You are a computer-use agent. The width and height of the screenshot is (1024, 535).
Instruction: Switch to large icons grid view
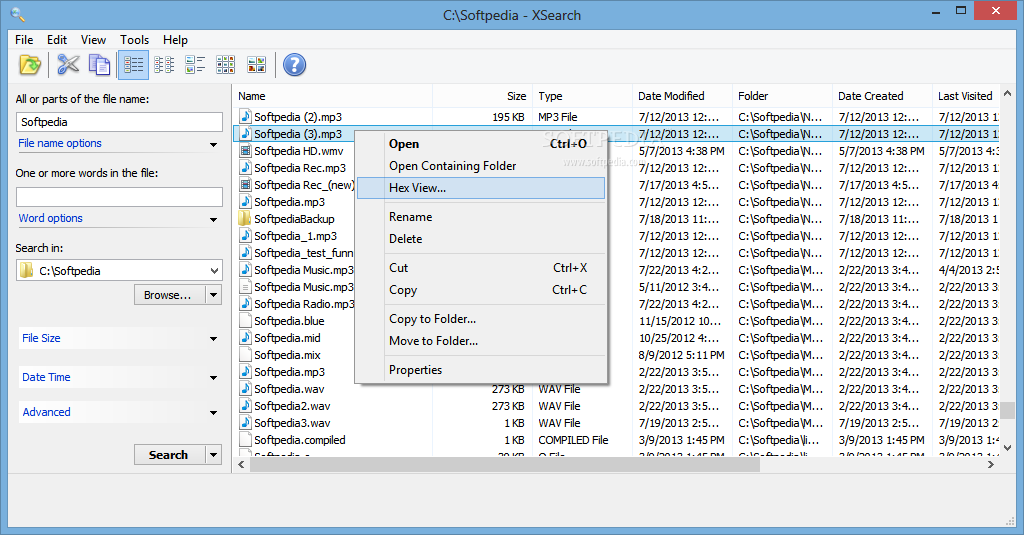coord(225,65)
